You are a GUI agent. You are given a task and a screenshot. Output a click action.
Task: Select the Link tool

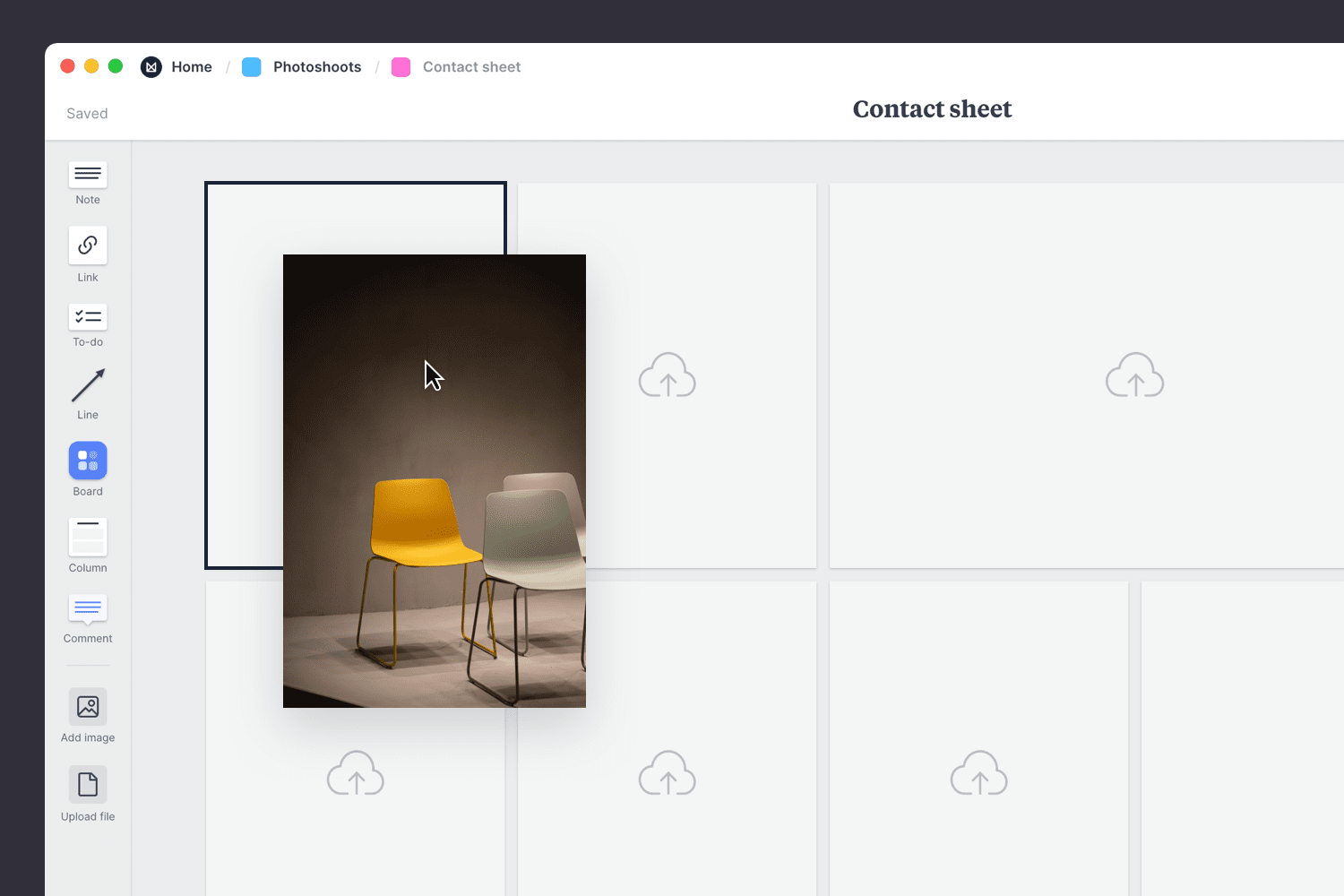[x=87, y=245]
